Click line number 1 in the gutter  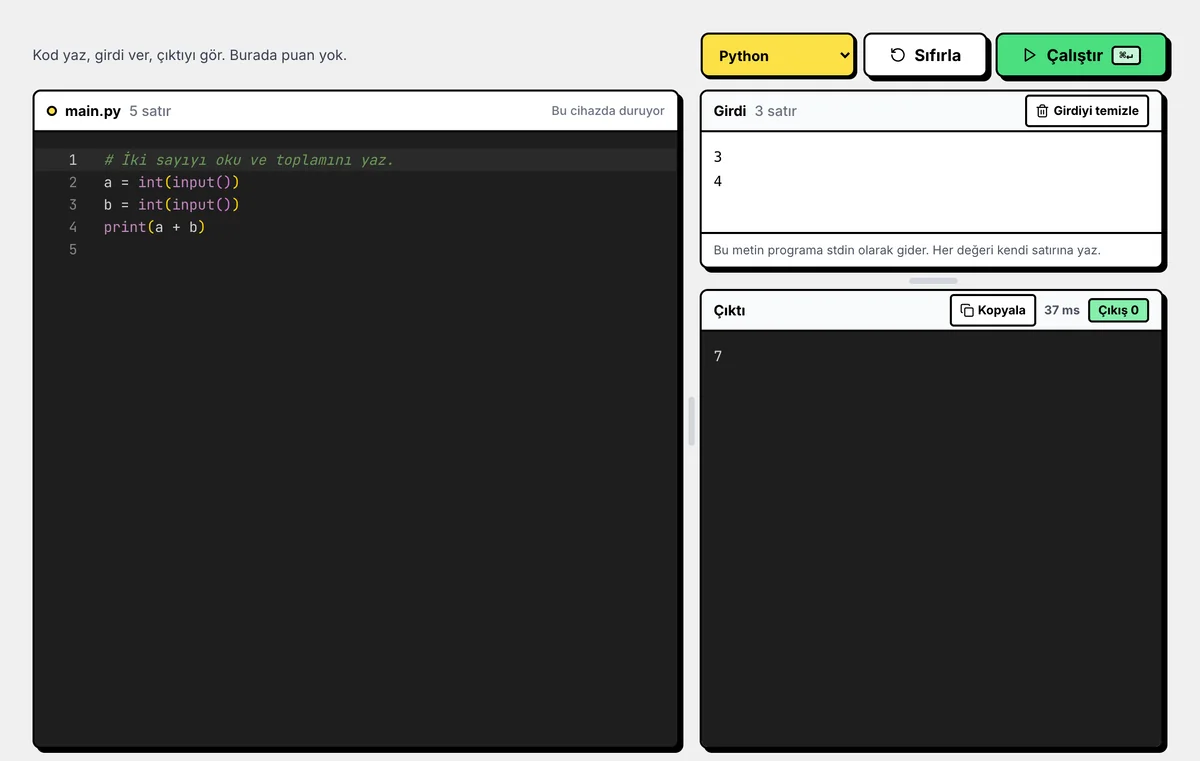73,160
